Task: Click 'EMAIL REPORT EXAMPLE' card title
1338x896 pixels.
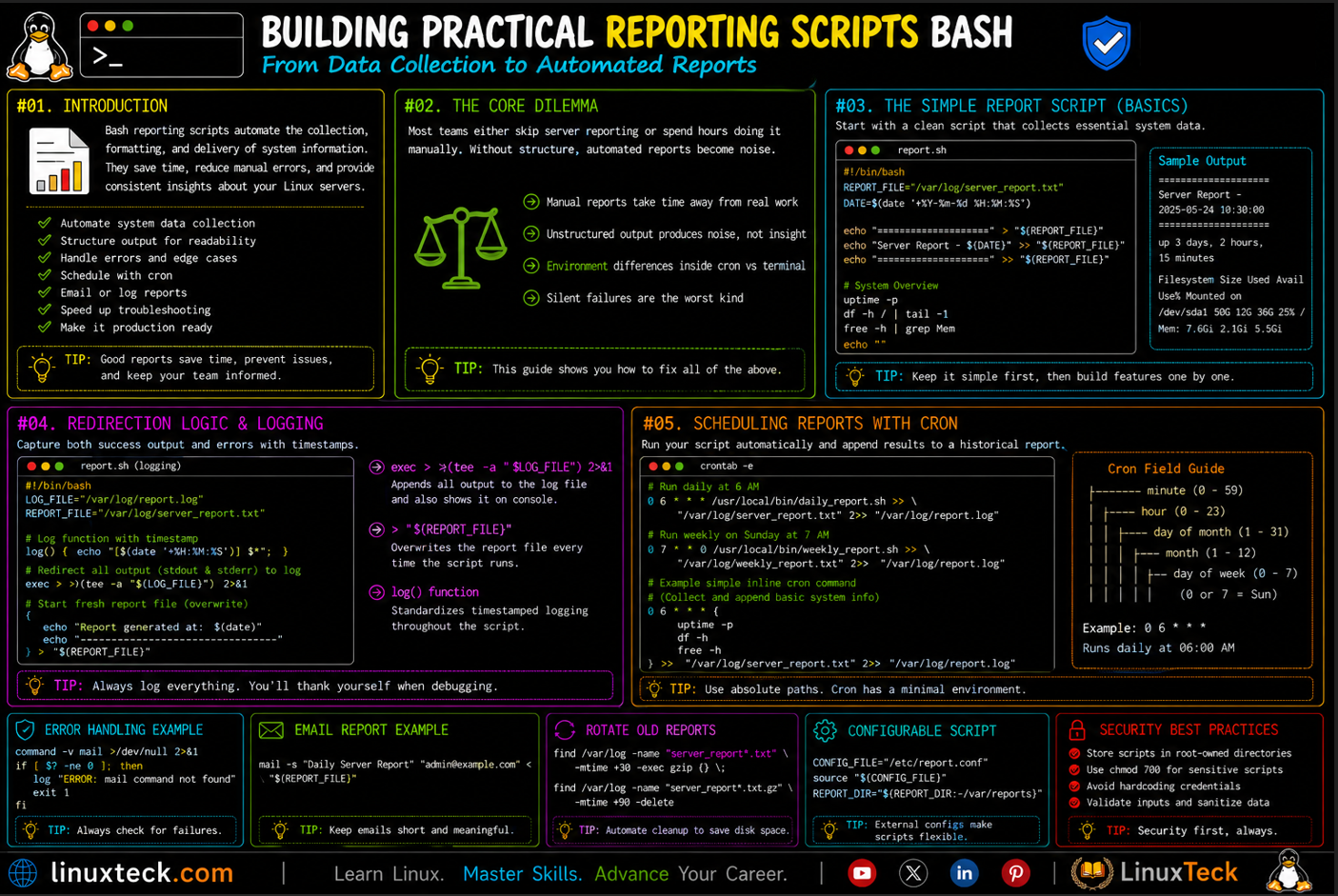Action: point(371,730)
